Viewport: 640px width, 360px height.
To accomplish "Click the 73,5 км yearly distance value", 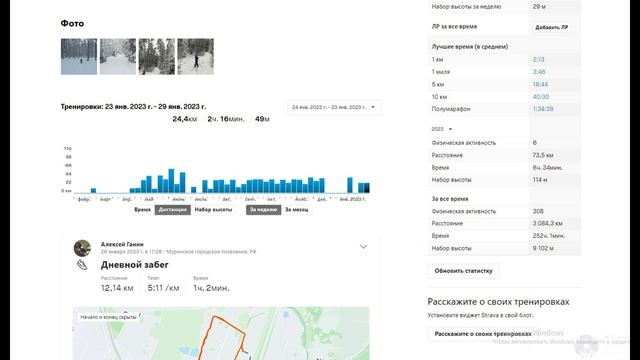I will point(543,156).
